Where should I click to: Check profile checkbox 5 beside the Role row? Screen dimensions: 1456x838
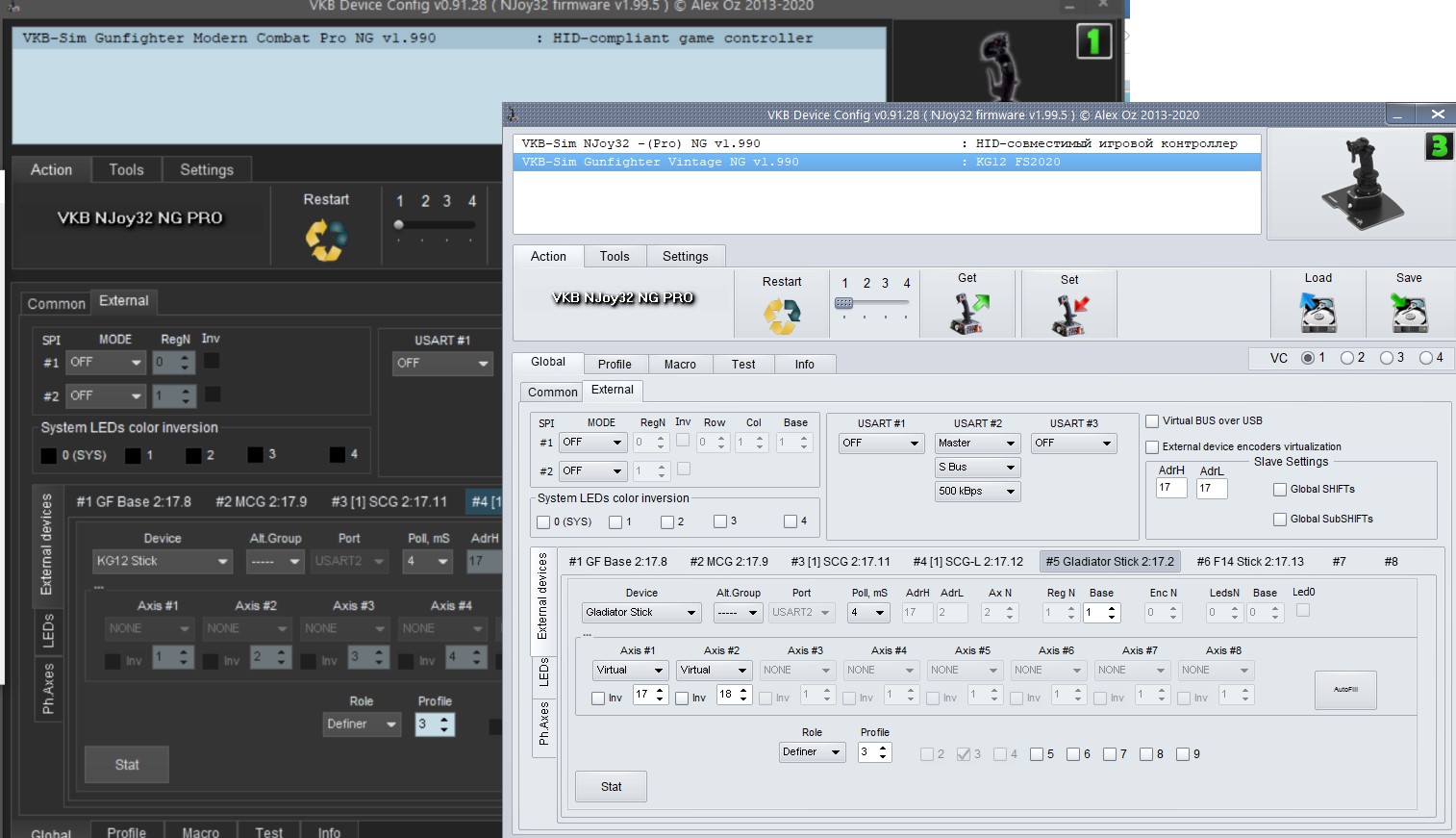(x=1037, y=754)
